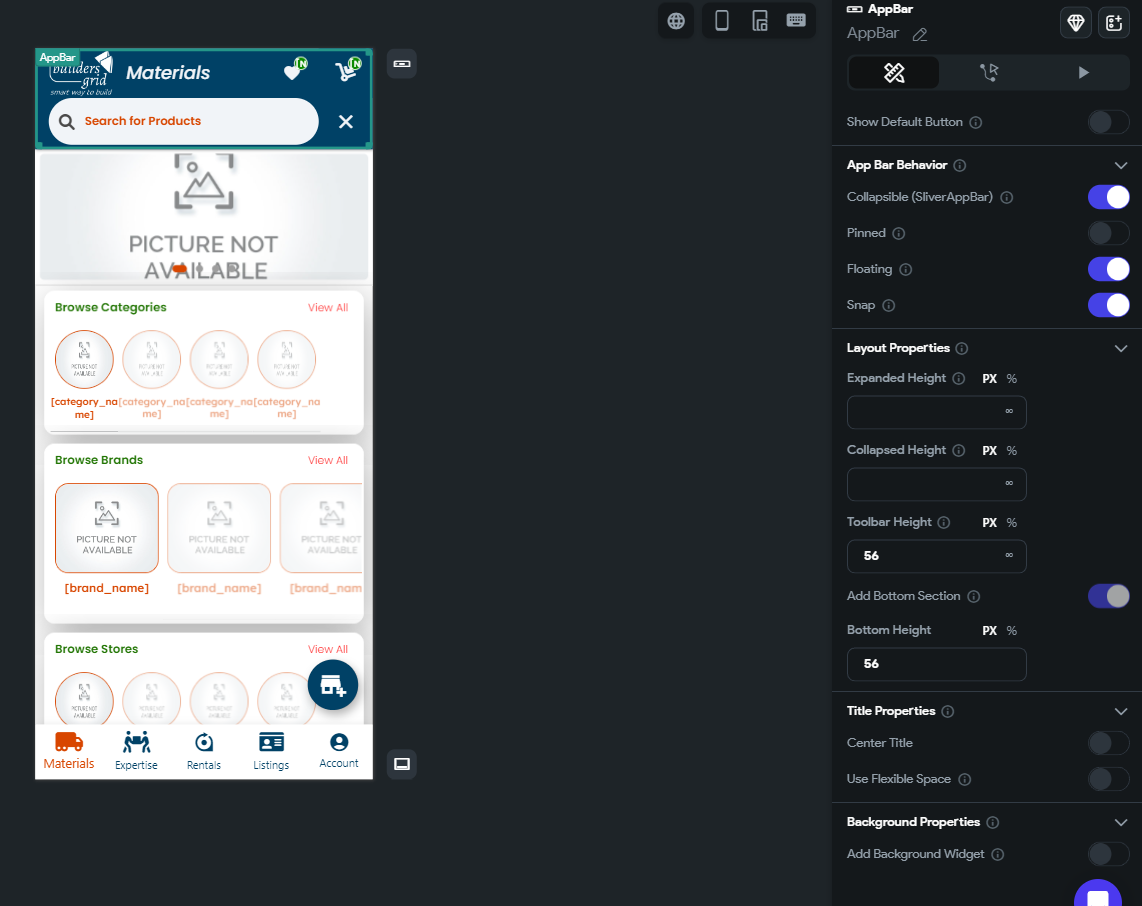Switch to mobile phone preview mode

[x=721, y=20]
